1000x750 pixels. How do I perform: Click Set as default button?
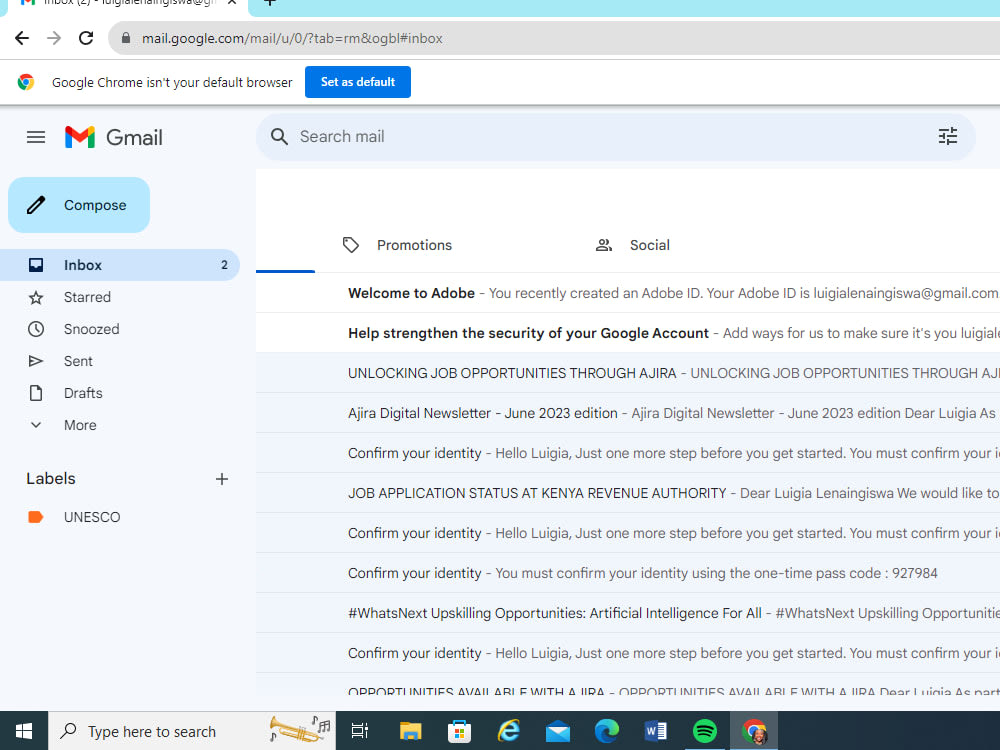click(358, 82)
